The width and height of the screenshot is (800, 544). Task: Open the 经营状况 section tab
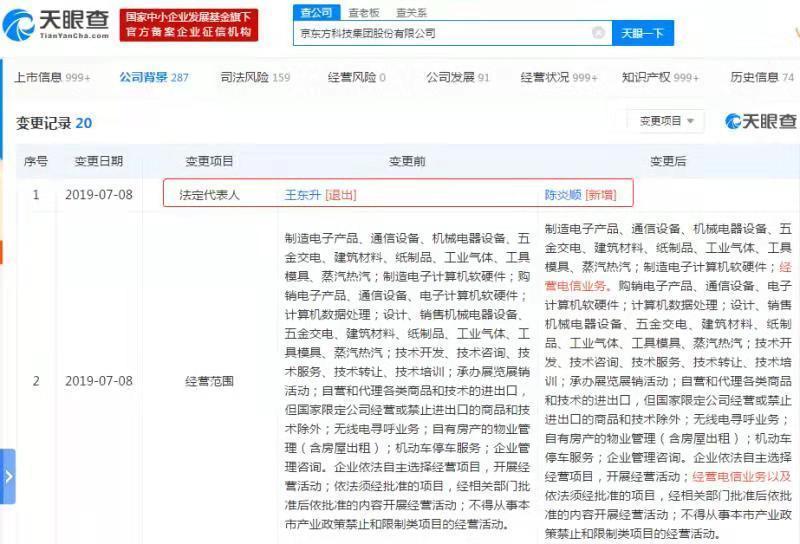tap(559, 78)
